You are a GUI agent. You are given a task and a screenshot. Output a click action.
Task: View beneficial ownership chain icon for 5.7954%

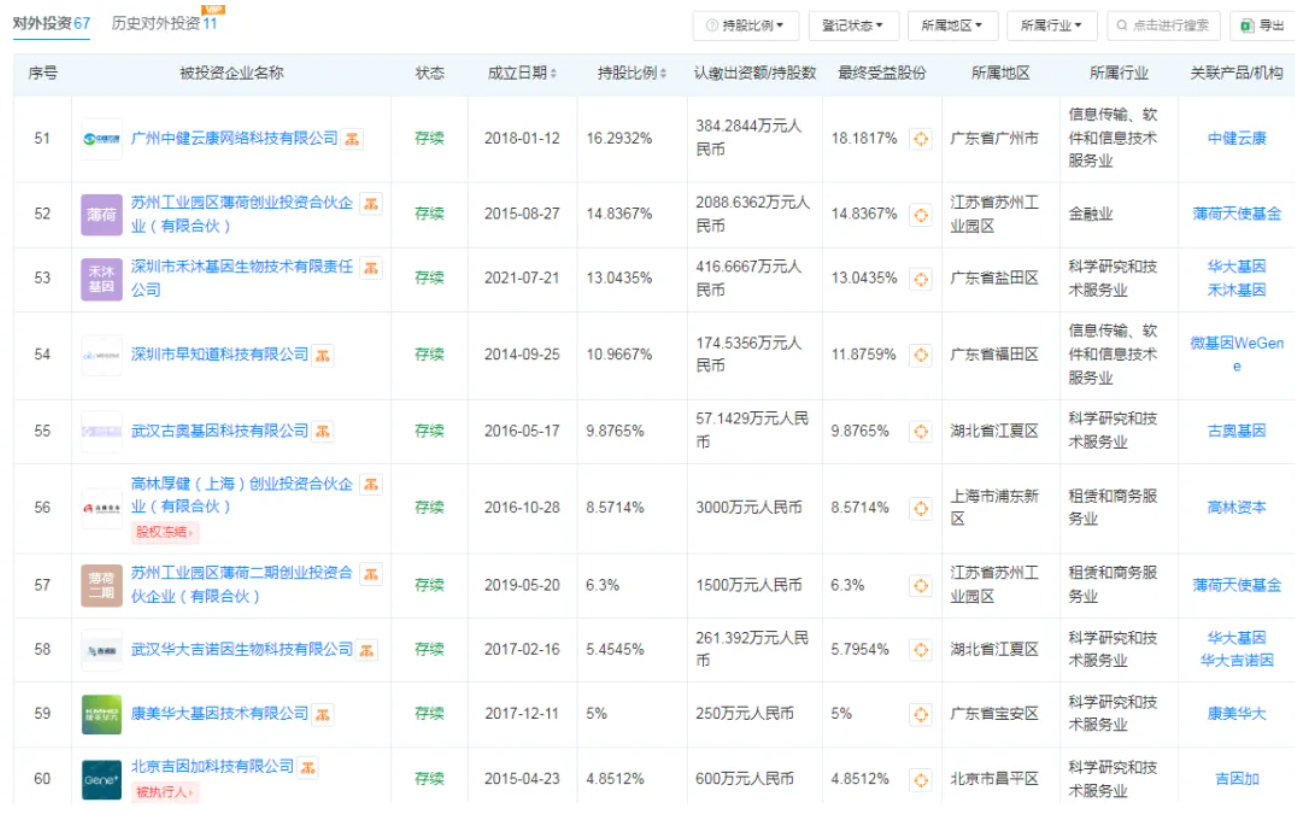(921, 650)
